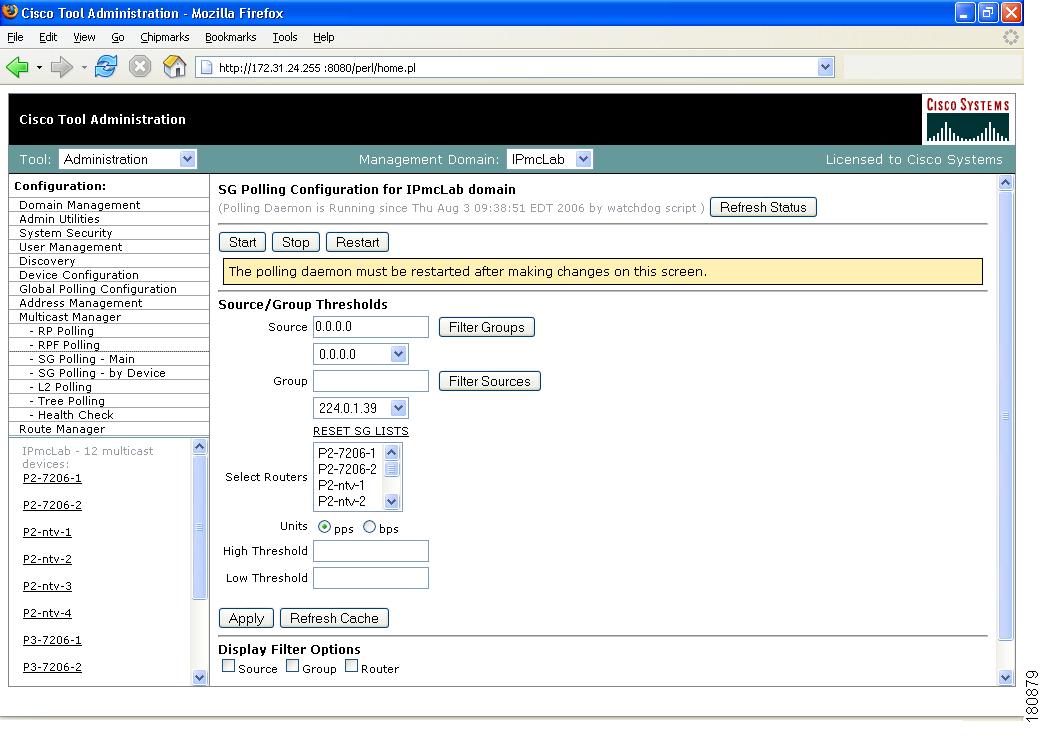This screenshot has width=1043, height=742.
Task: Open the Edit menu
Action: point(48,37)
